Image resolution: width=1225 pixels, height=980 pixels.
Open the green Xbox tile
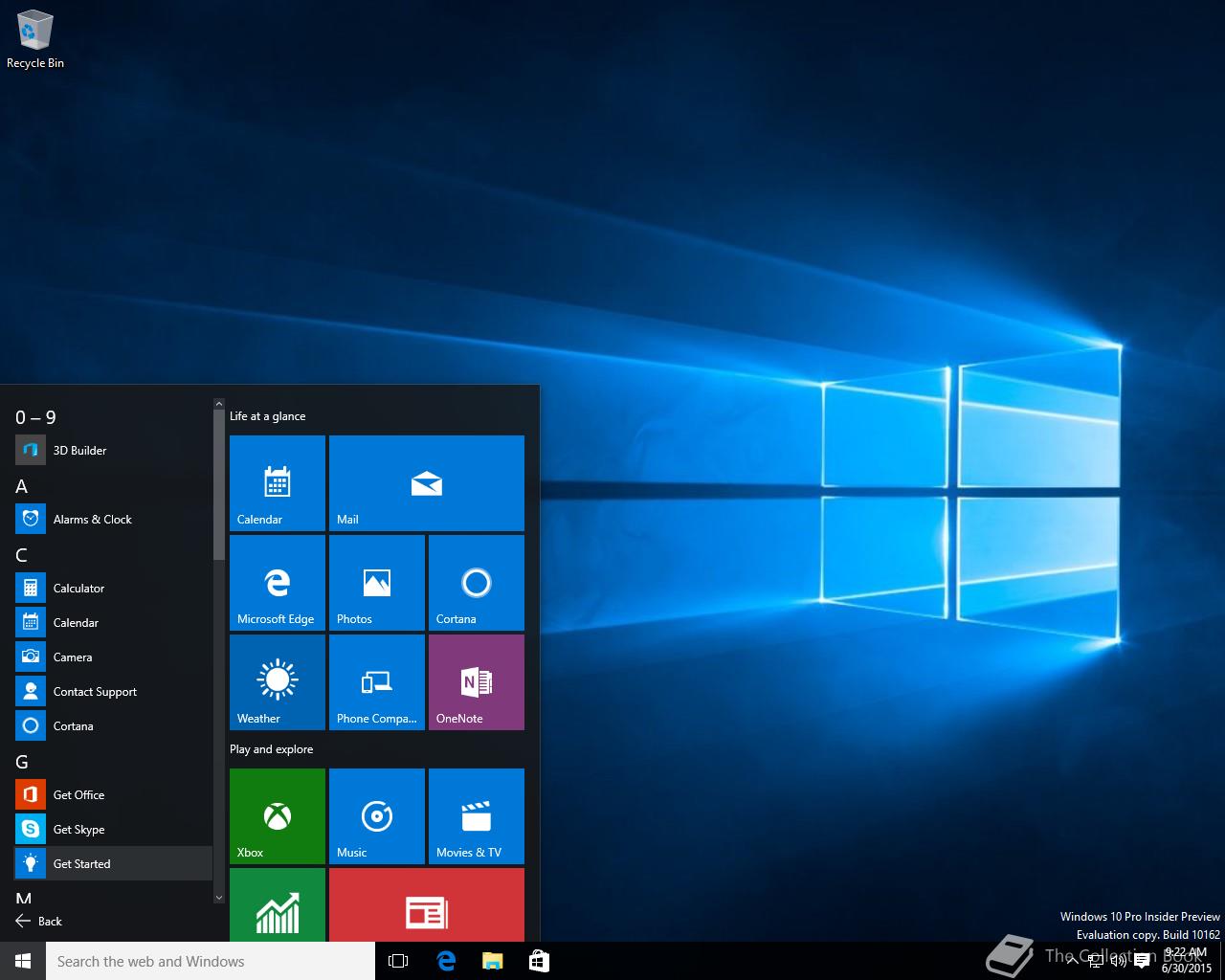(x=278, y=816)
